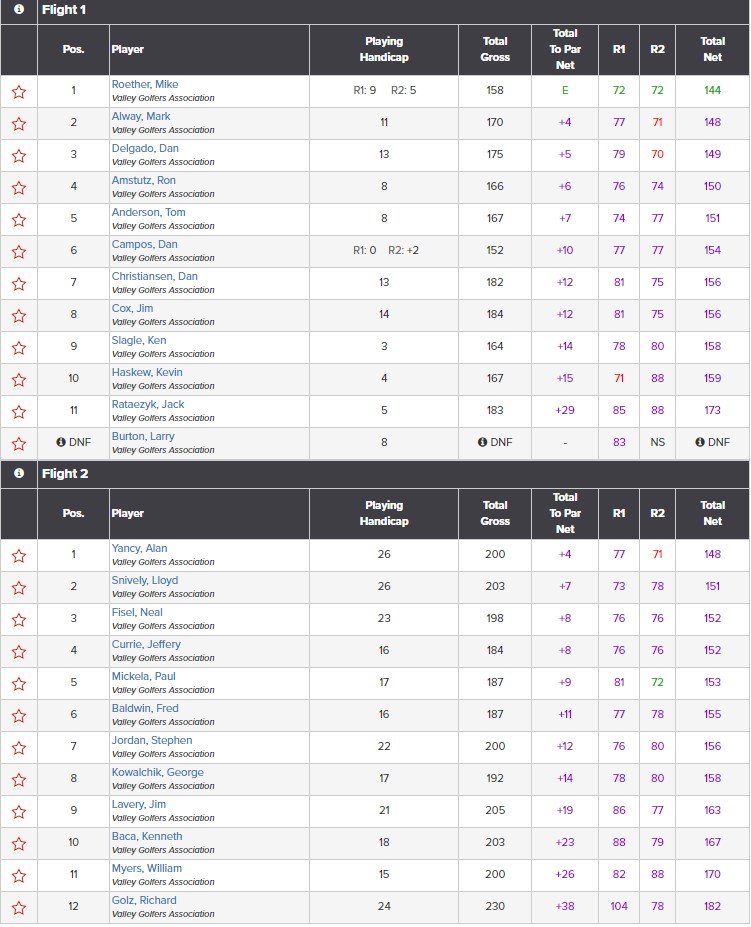751x927 pixels.
Task: Star Dan Campos as a favorite
Action: [x=19, y=252]
